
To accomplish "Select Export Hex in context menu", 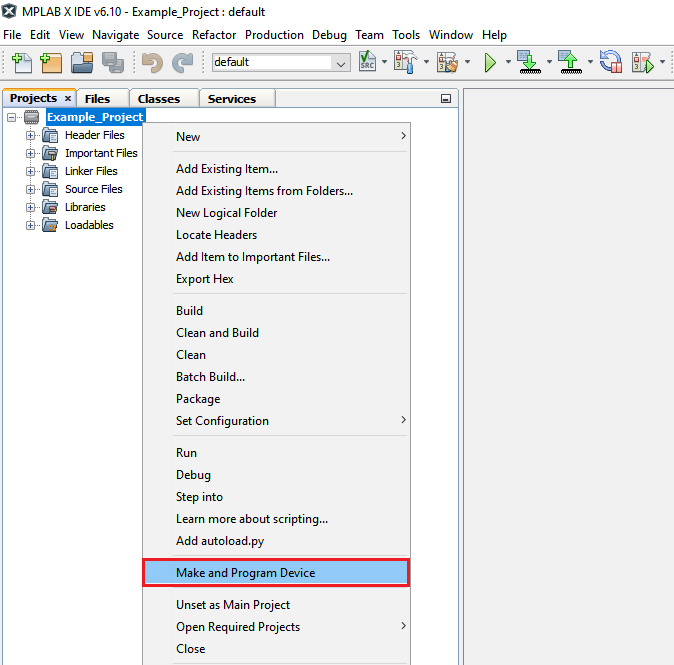I will pos(276,279).
